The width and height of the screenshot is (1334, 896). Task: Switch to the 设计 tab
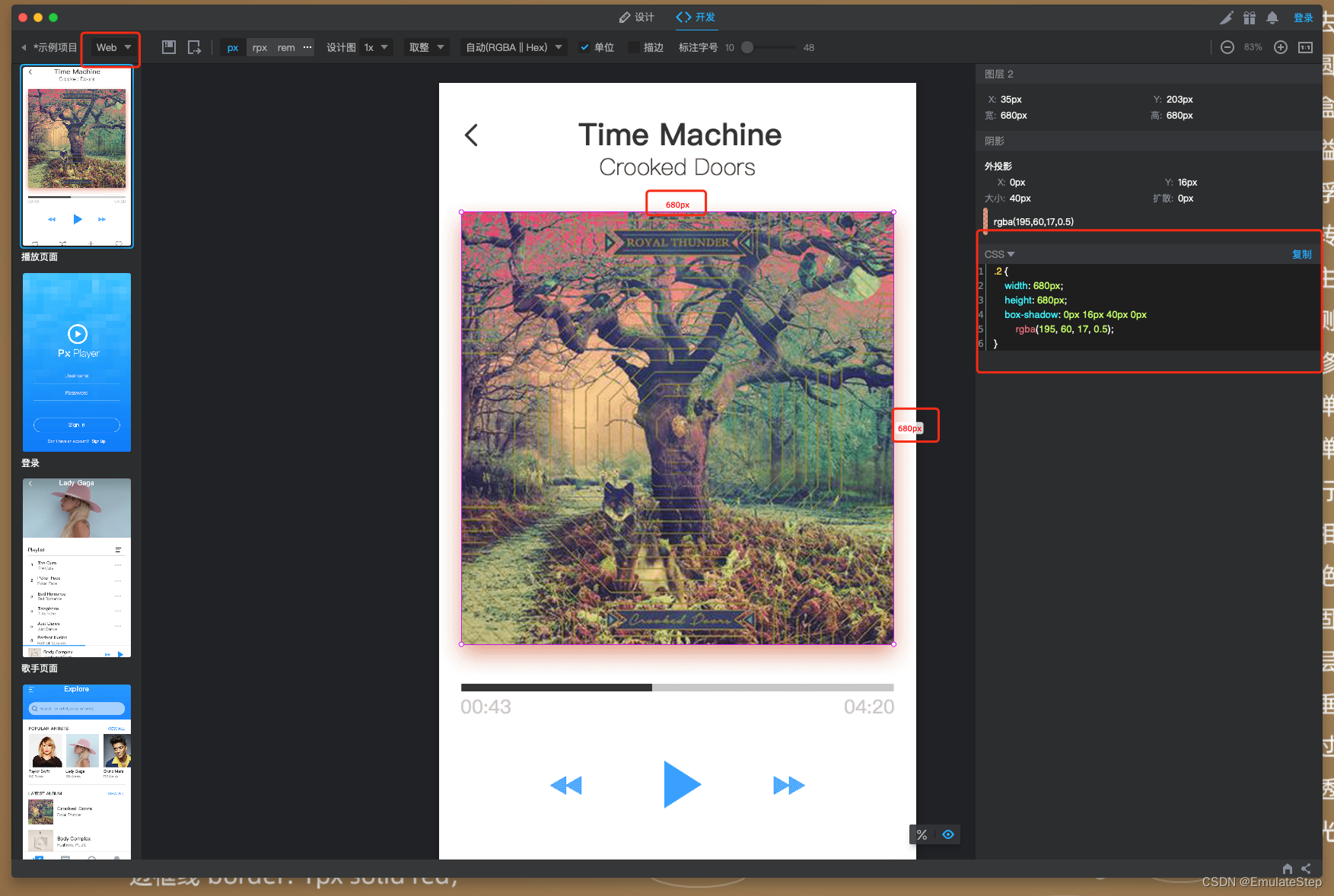[x=637, y=17]
